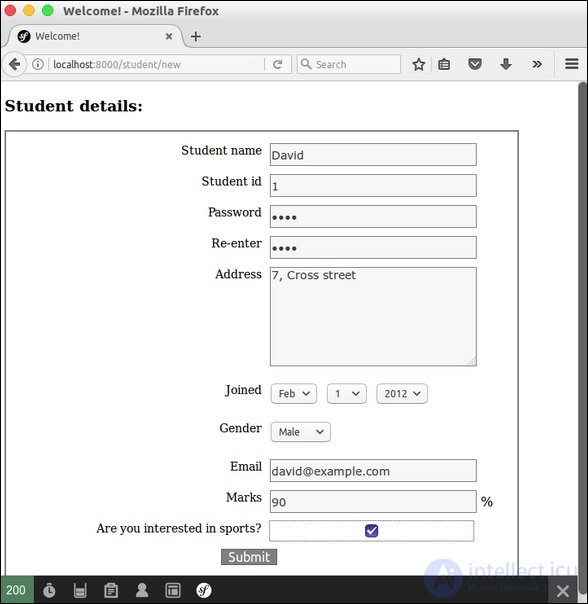Viewport: 588px width, 604px height.
Task: Close the Symfony debug toolbar
Action: coord(563,590)
